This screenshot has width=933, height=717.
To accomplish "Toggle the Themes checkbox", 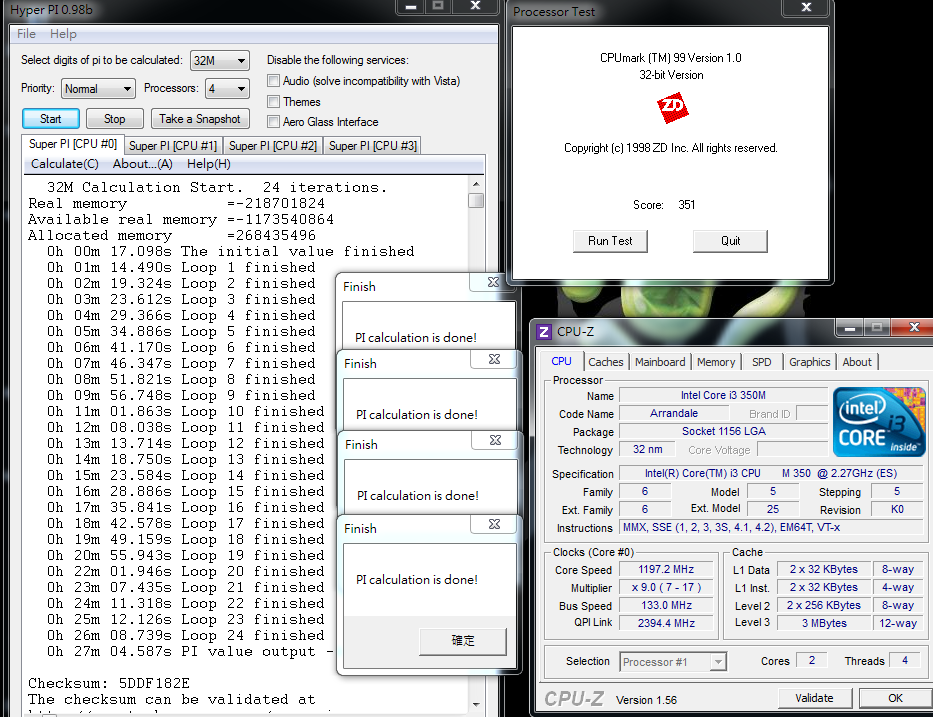I will click(274, 101).
